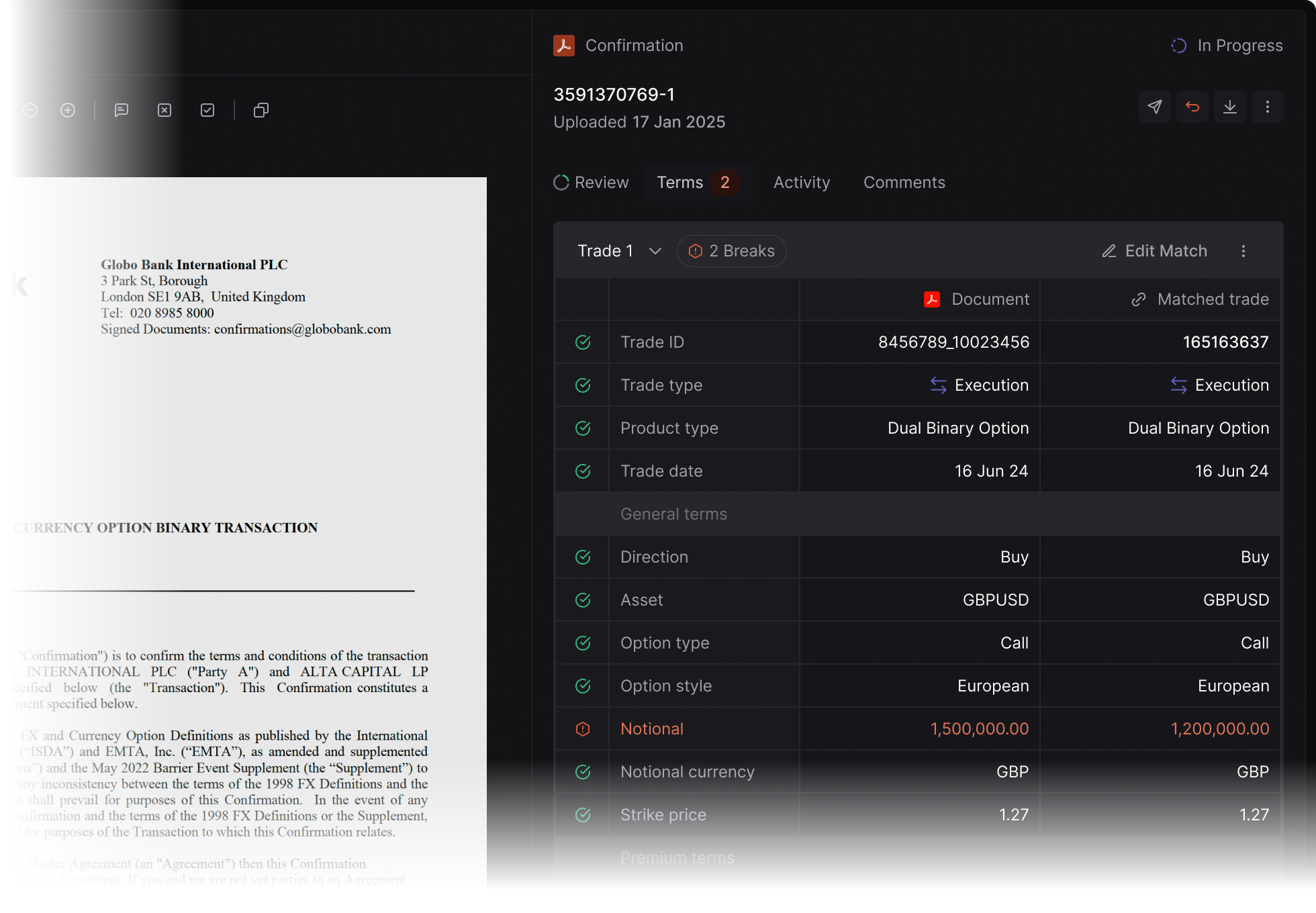The image size is (1316, 913).
Task: Click the send paper plane icon
Action: point(1155,107)
